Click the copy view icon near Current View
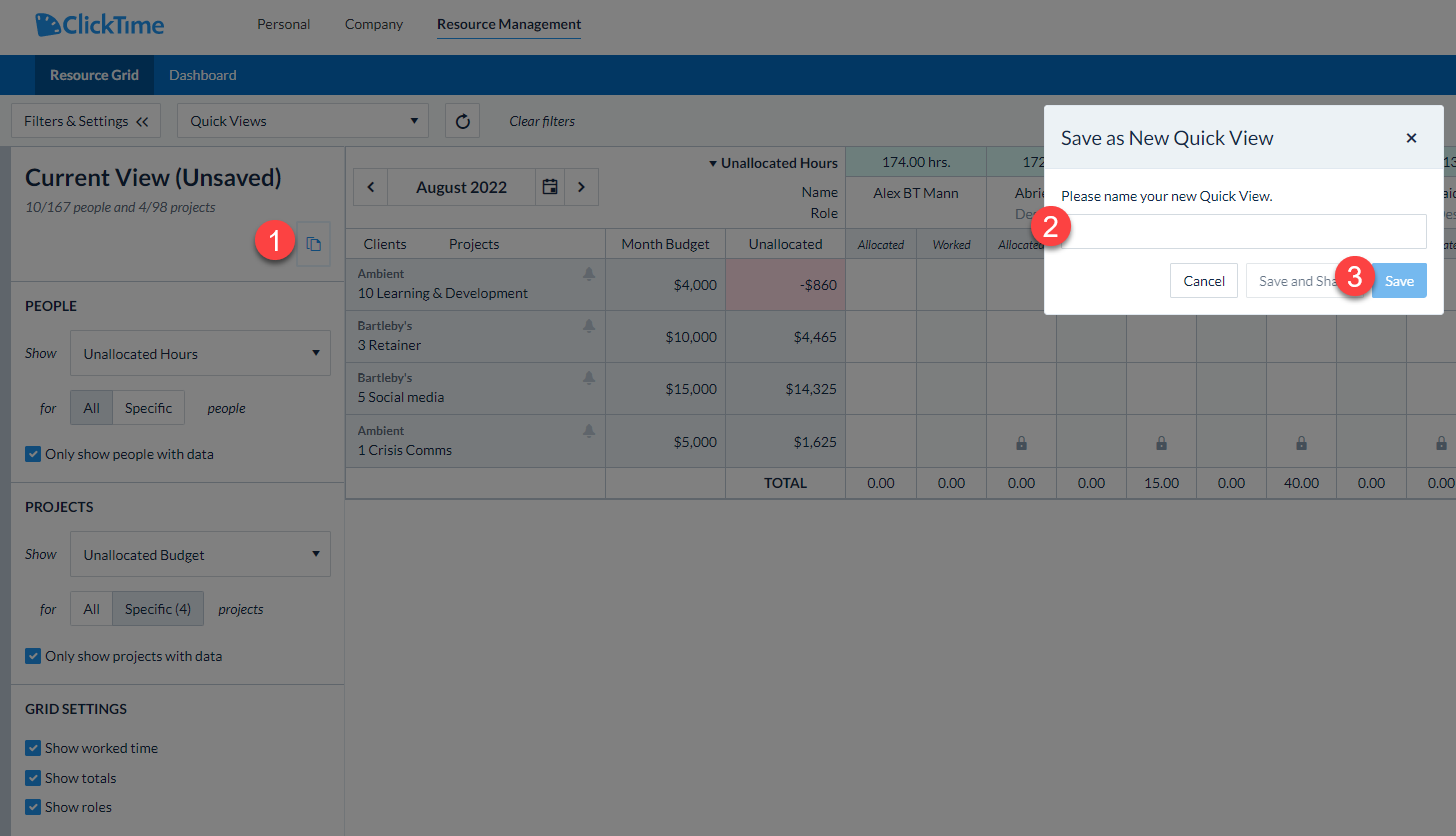1456x836 pixels. click(x=311, y=245)
